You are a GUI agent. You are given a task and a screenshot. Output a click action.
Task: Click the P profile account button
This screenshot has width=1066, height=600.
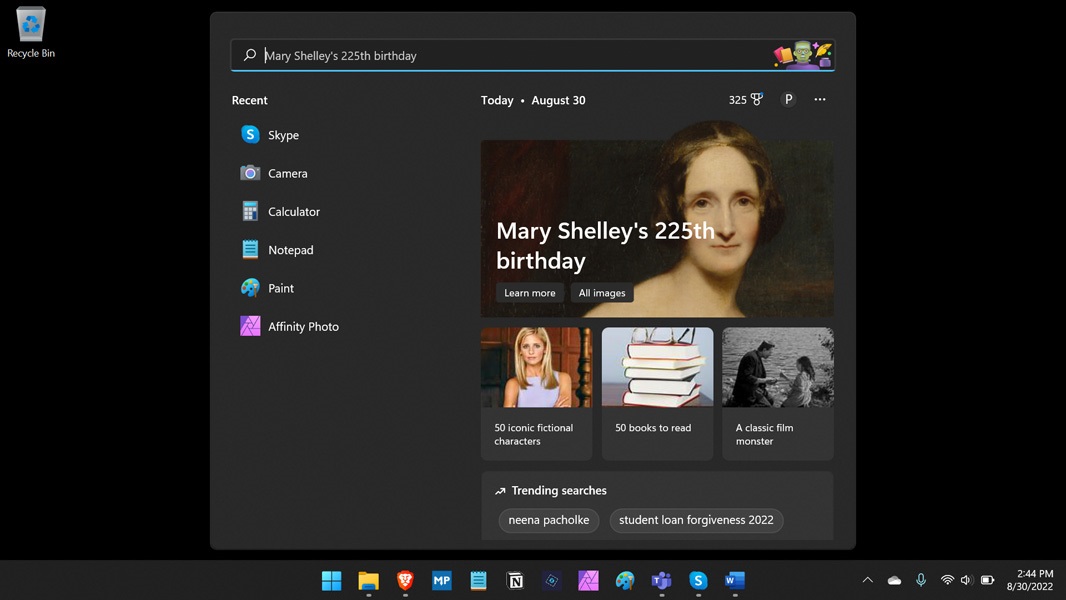[x=788, y=100]
